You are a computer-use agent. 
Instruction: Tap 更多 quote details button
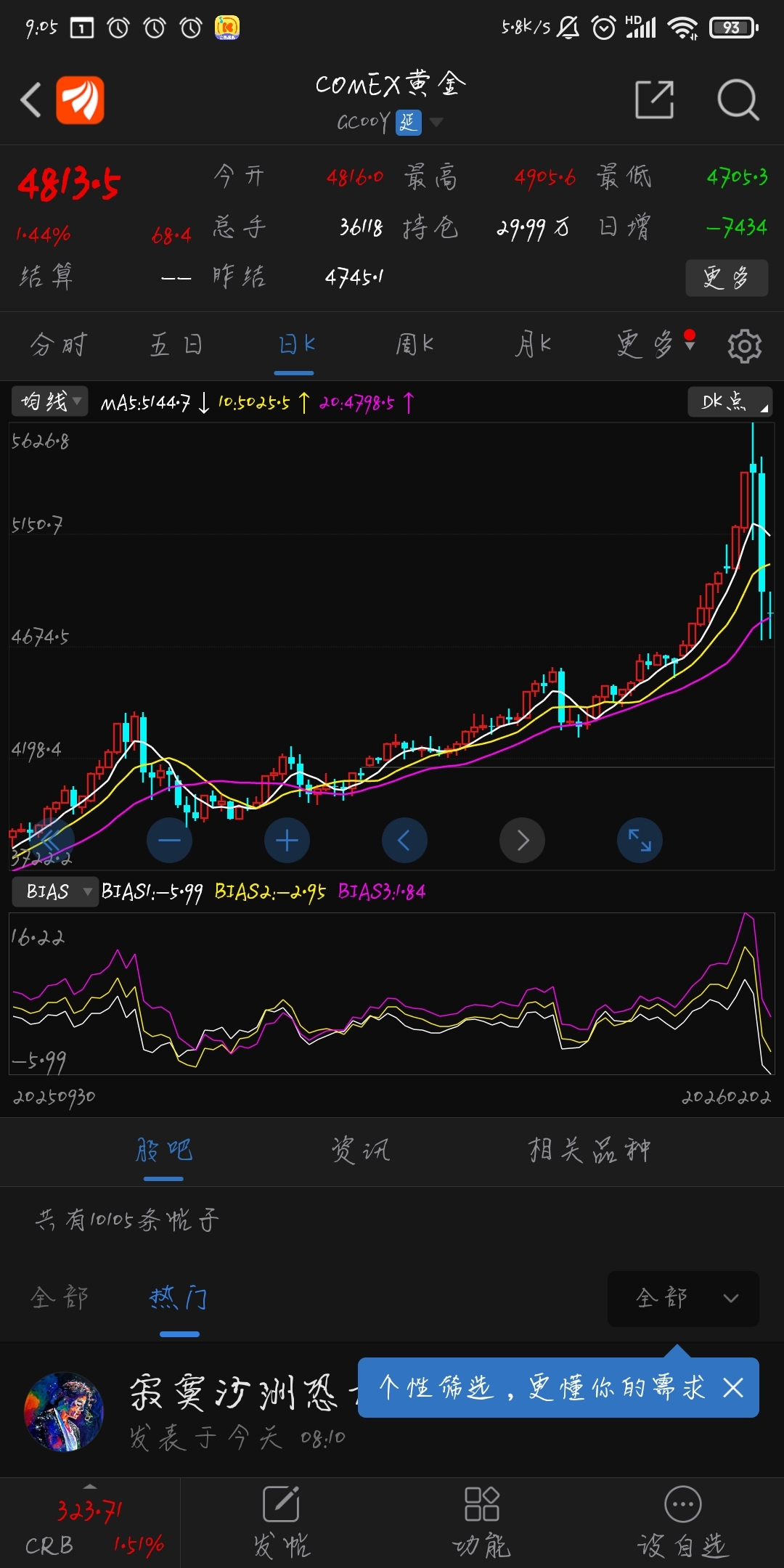pos(727,277)
